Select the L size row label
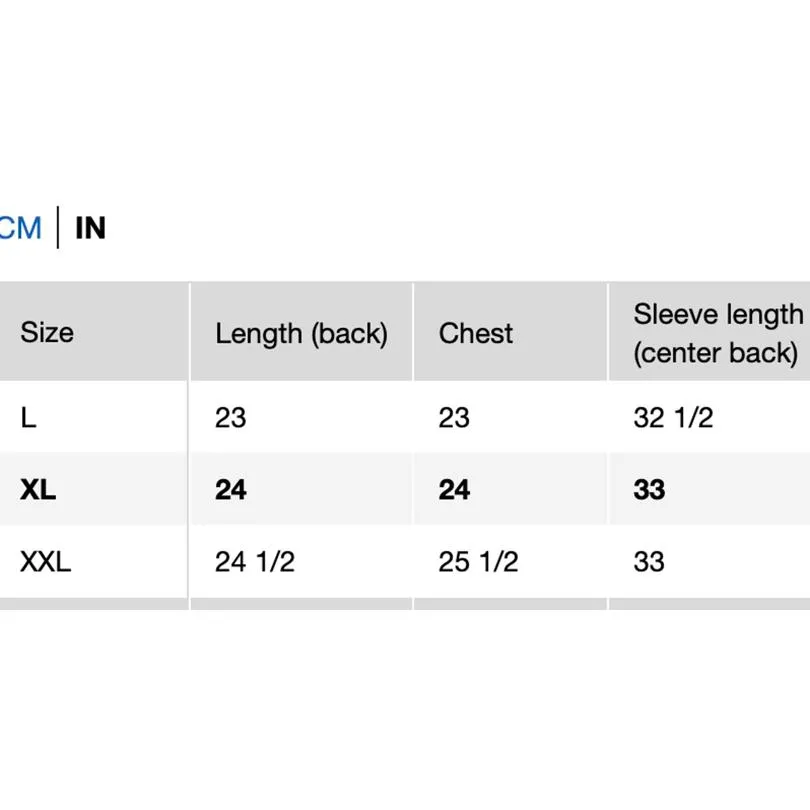 coord(29,417)
